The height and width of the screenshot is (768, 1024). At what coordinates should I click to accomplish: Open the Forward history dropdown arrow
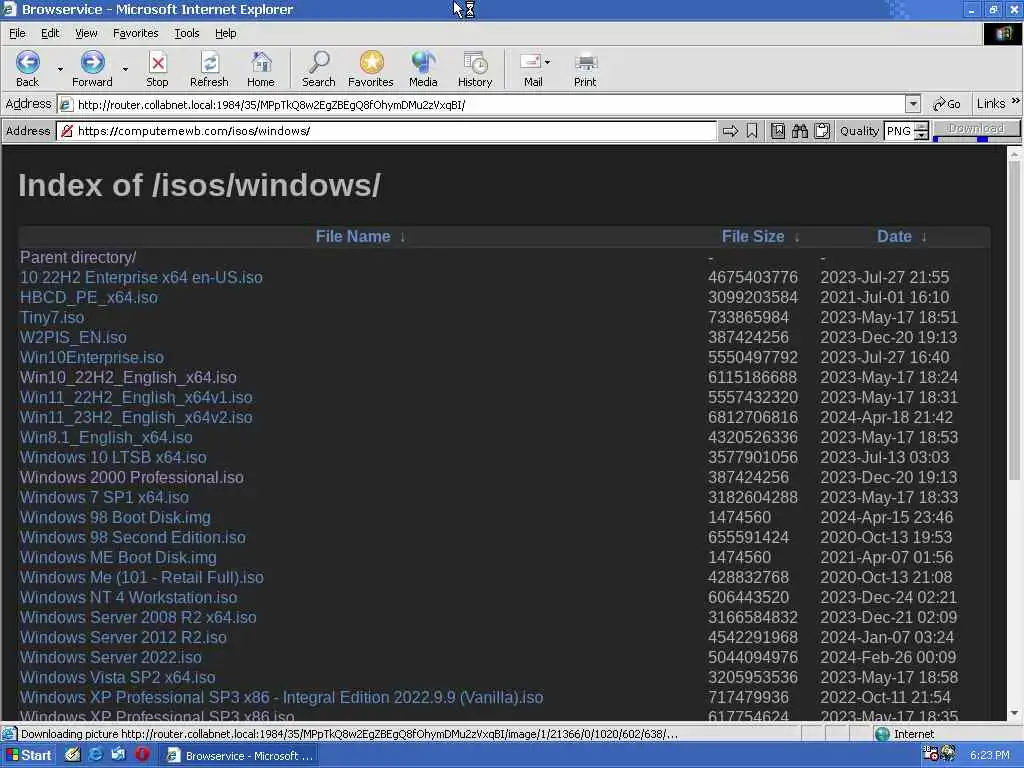coord(125,69)
